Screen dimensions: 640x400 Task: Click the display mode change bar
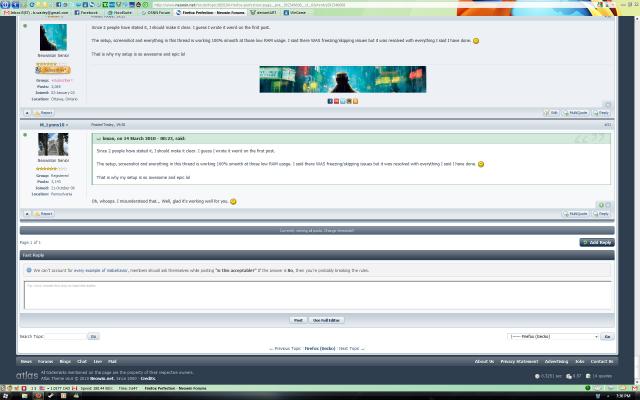pos(317,231)
